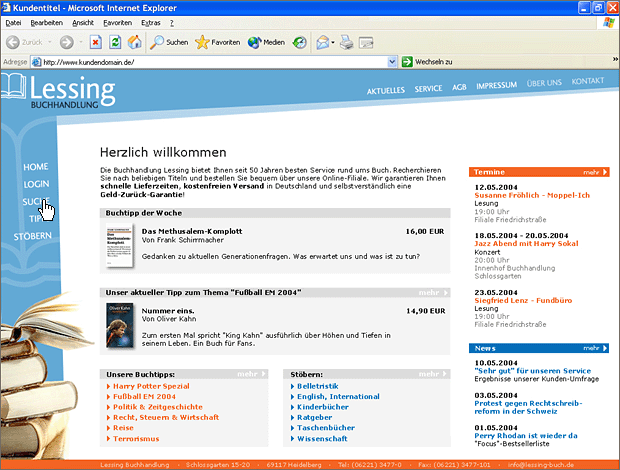
Task: Open the Forward button history dropdown arrow
Action: 81,42
